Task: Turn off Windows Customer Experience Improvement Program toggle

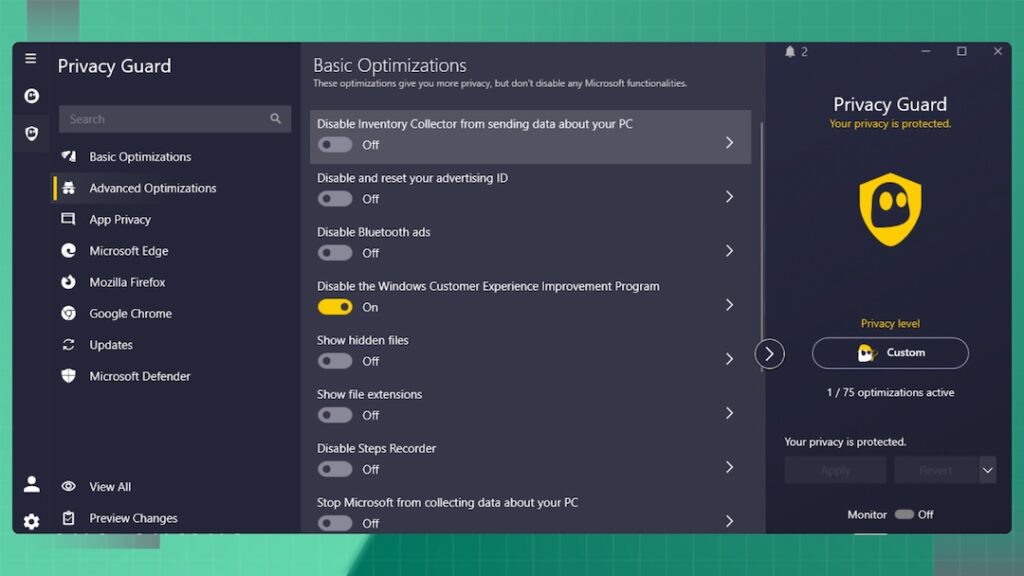Action: click(x=335, y=307)
